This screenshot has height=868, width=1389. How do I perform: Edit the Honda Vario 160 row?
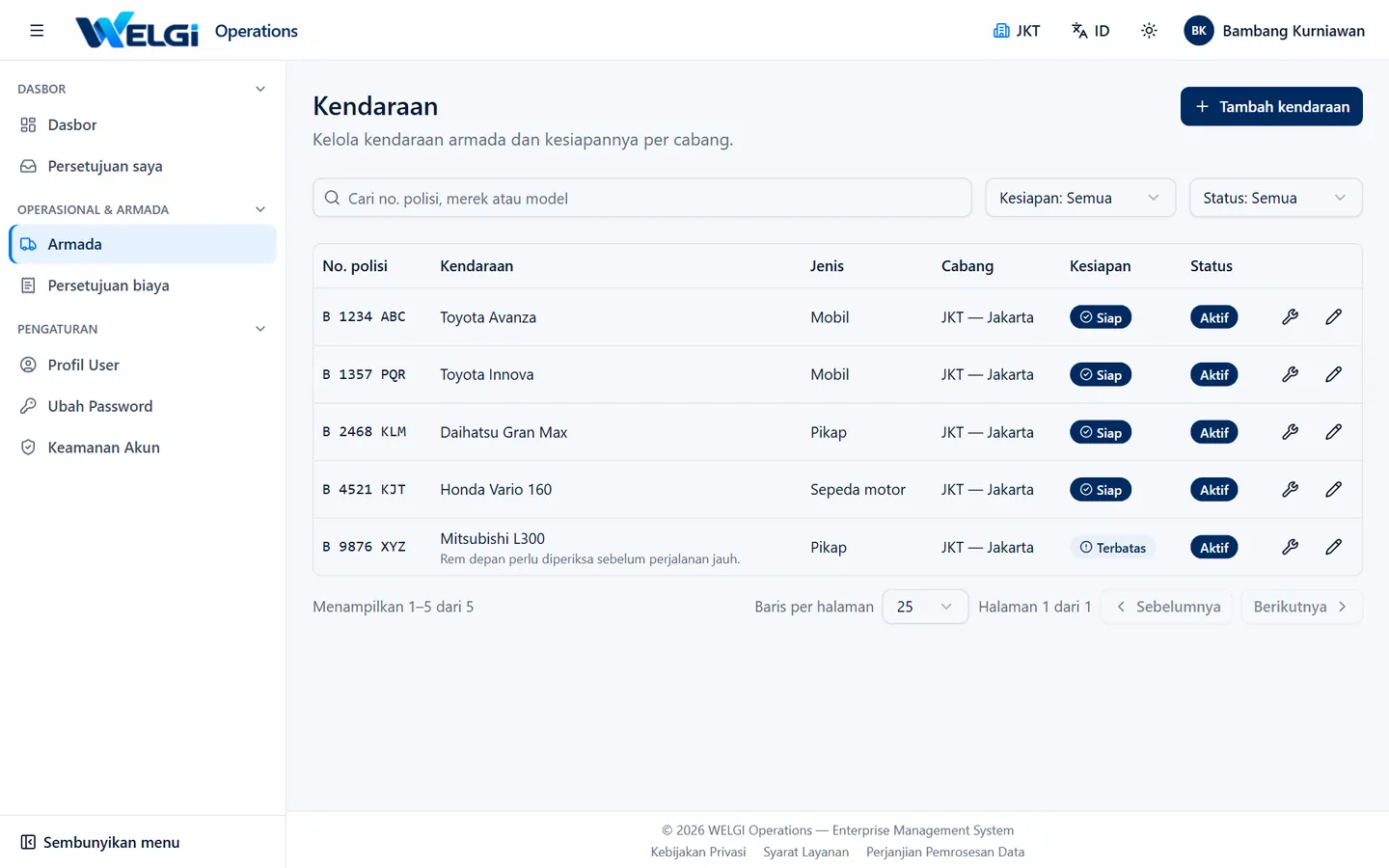pos(1333,490)
